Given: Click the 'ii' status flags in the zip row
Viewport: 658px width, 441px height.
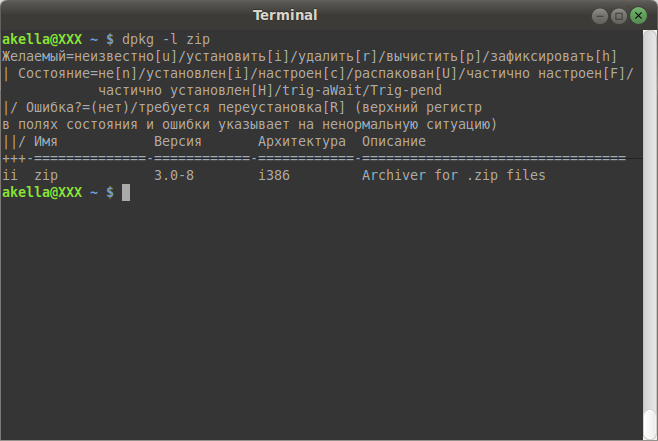Looking at the screenshot, I should click(10, 175).
